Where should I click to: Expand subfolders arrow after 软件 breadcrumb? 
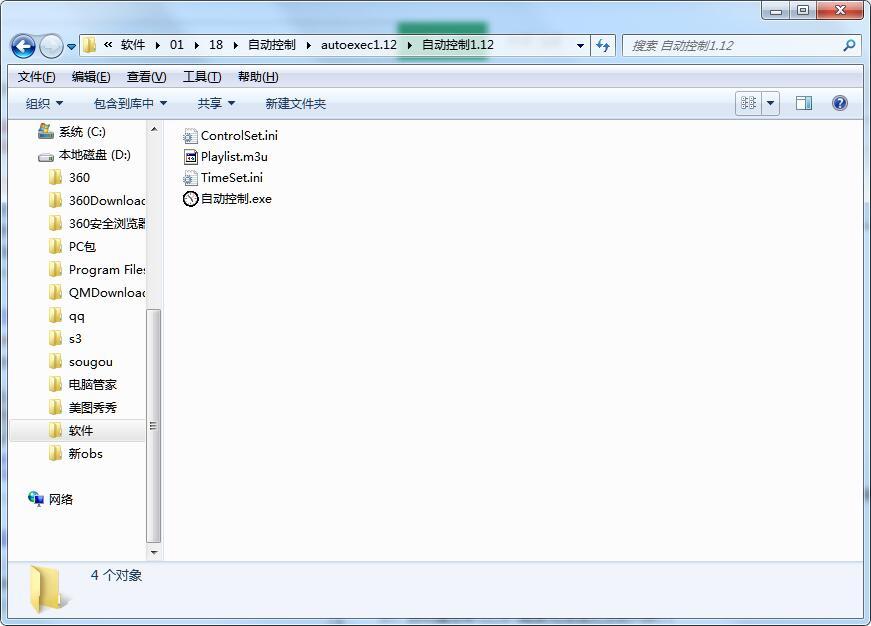[158, 45]
